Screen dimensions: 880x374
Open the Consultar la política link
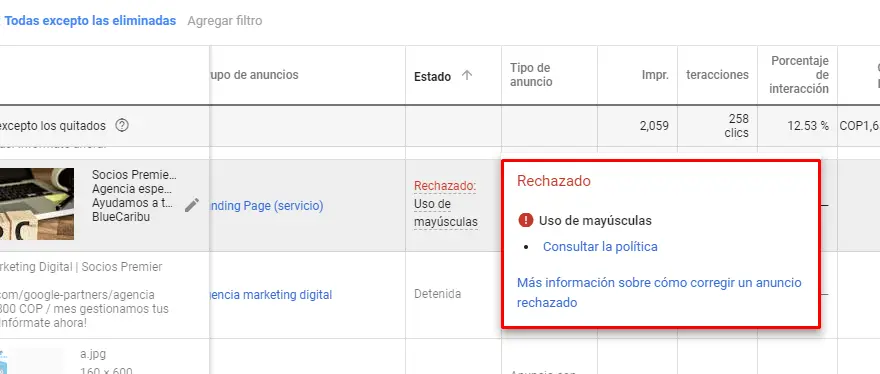click(600, 247)
